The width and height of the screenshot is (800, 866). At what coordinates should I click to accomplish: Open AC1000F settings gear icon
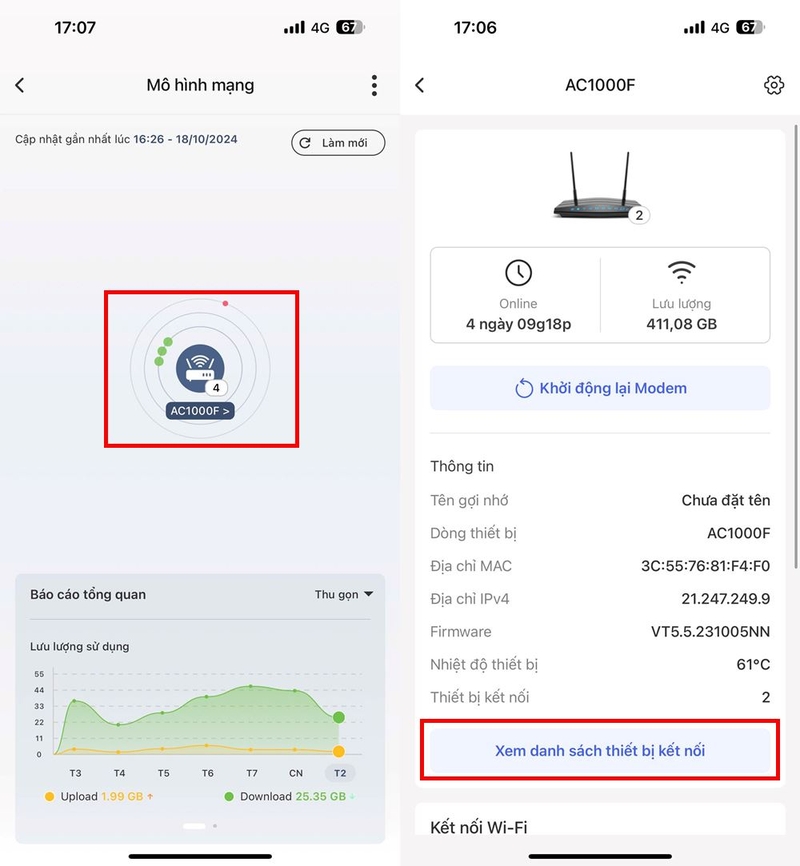[x=773, y=85]
